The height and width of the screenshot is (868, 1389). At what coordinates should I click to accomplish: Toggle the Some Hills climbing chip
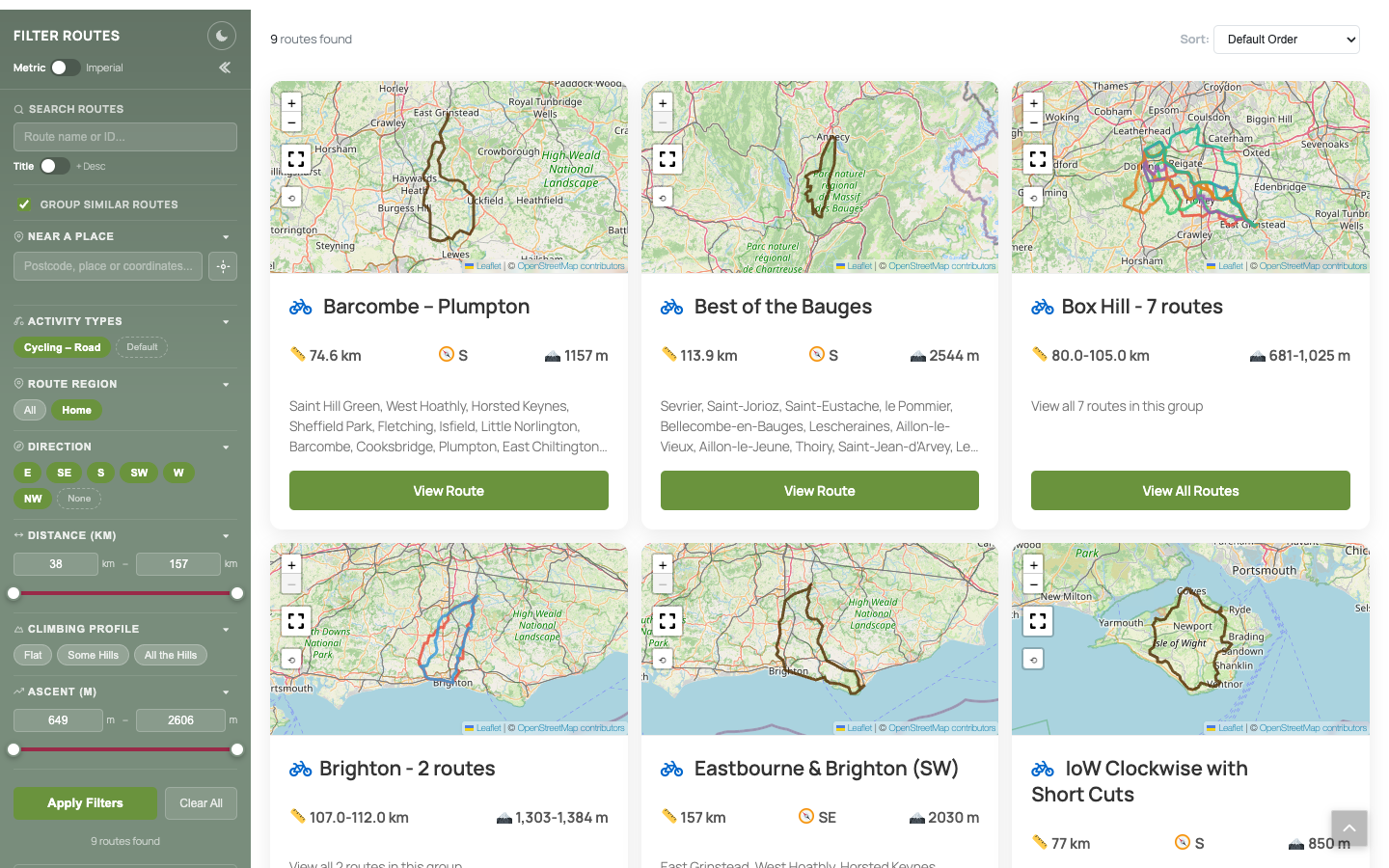point(94,655)
